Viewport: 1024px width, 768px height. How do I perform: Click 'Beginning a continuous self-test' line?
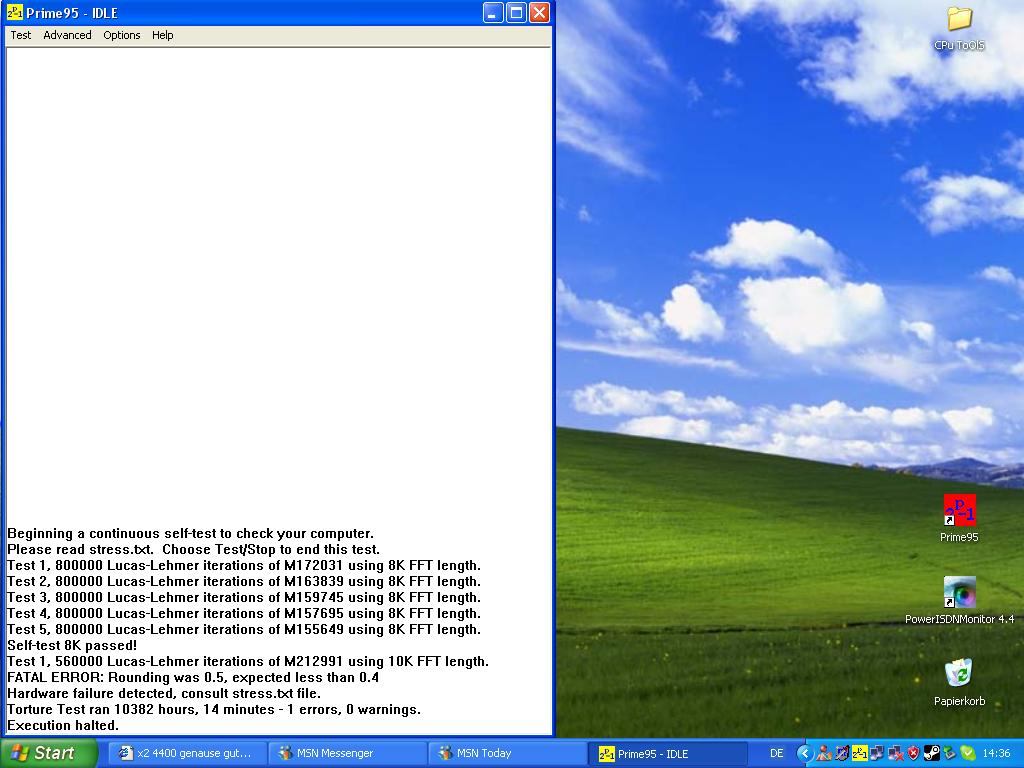pyautogui.click(x=190, y=534)
